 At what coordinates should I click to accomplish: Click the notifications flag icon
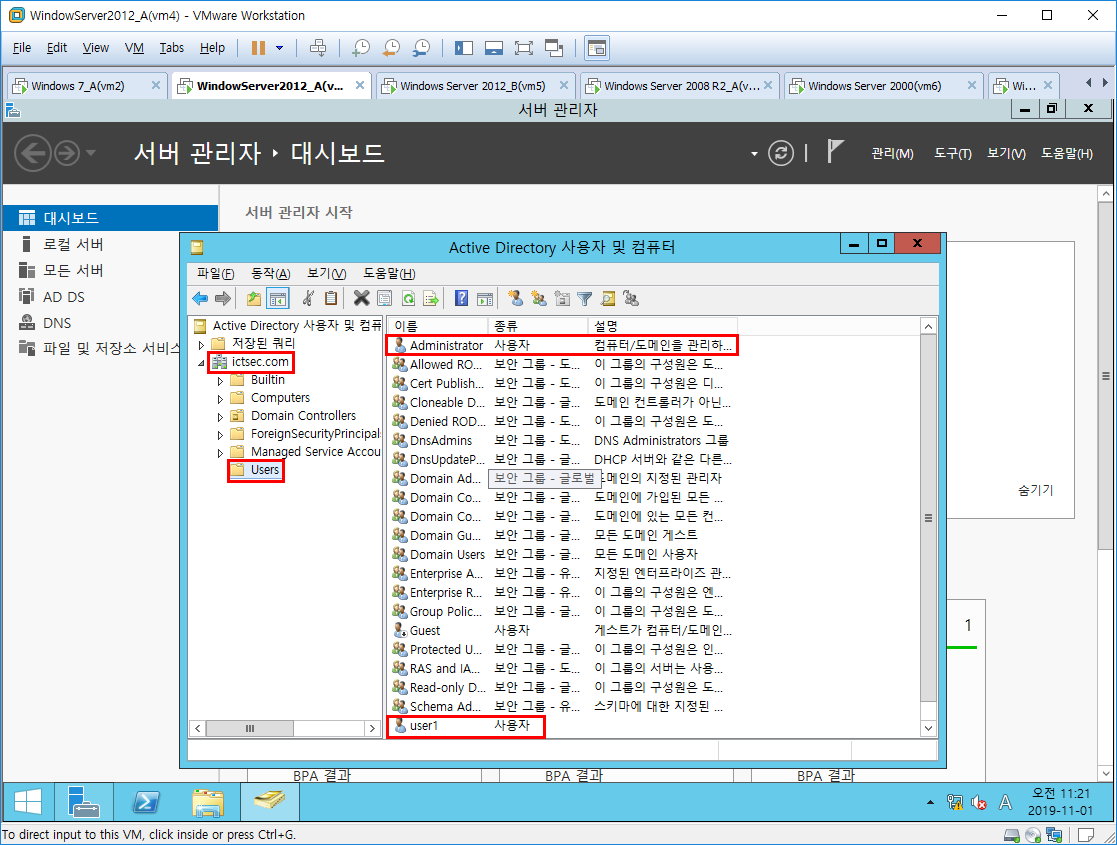click(x=835, y=152)
